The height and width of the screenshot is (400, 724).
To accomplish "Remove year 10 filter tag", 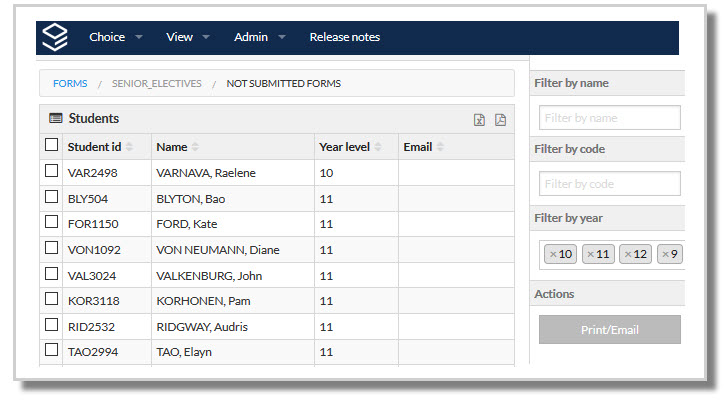I will pyautogui.click(x=553, y=254).
